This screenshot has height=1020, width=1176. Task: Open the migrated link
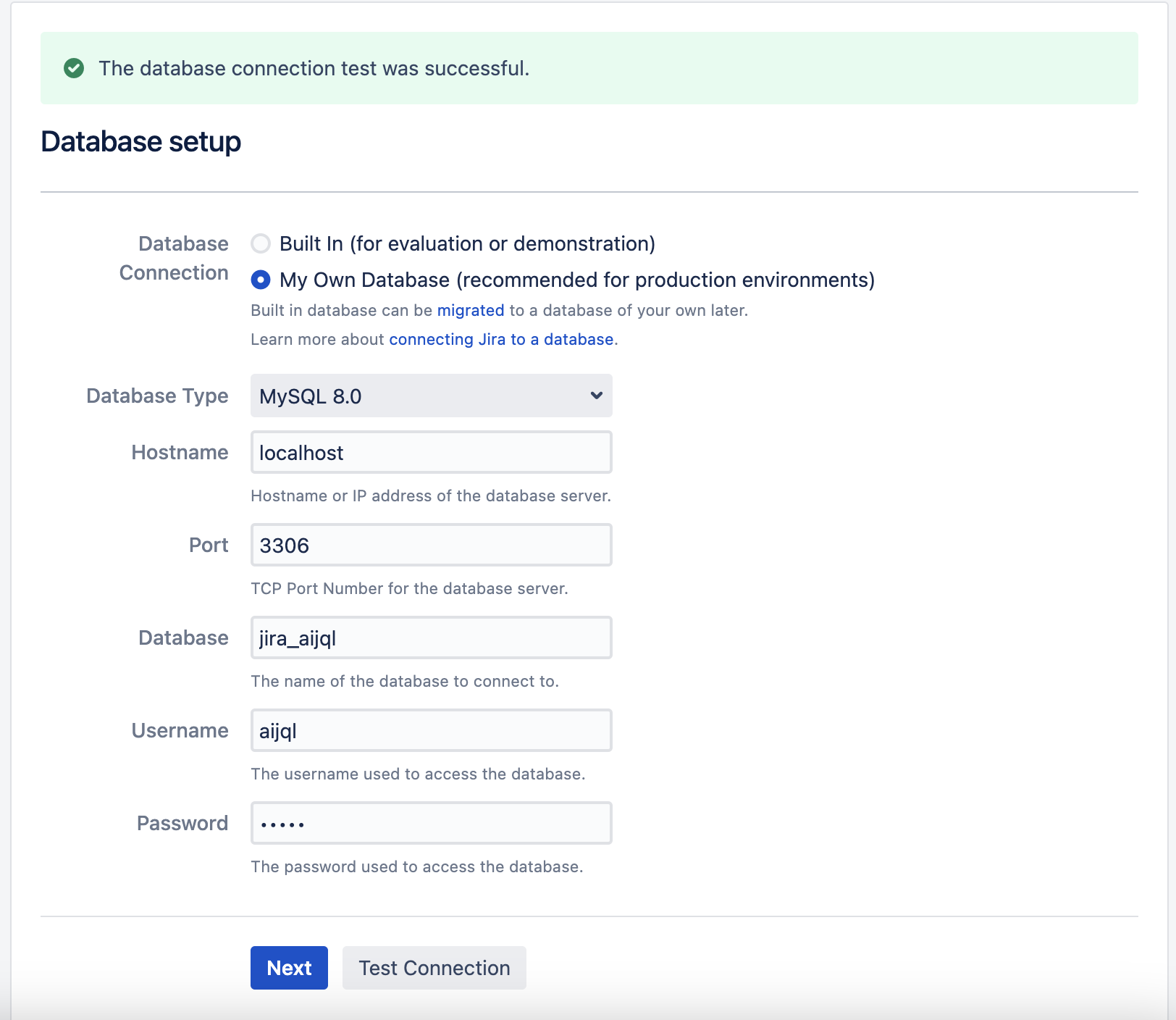pyautogui.click(x=471, y=310)
